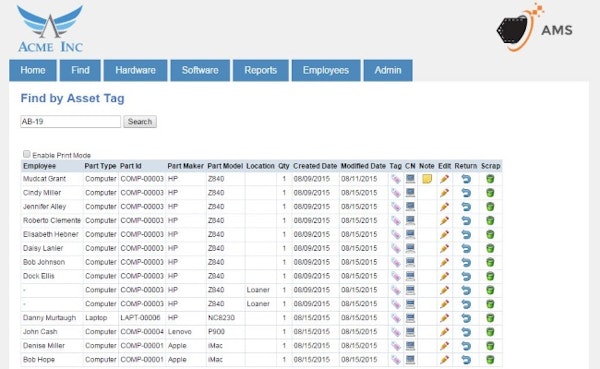Click the Modified Date column header
The image size is (600, 369).
pos(363,166)
